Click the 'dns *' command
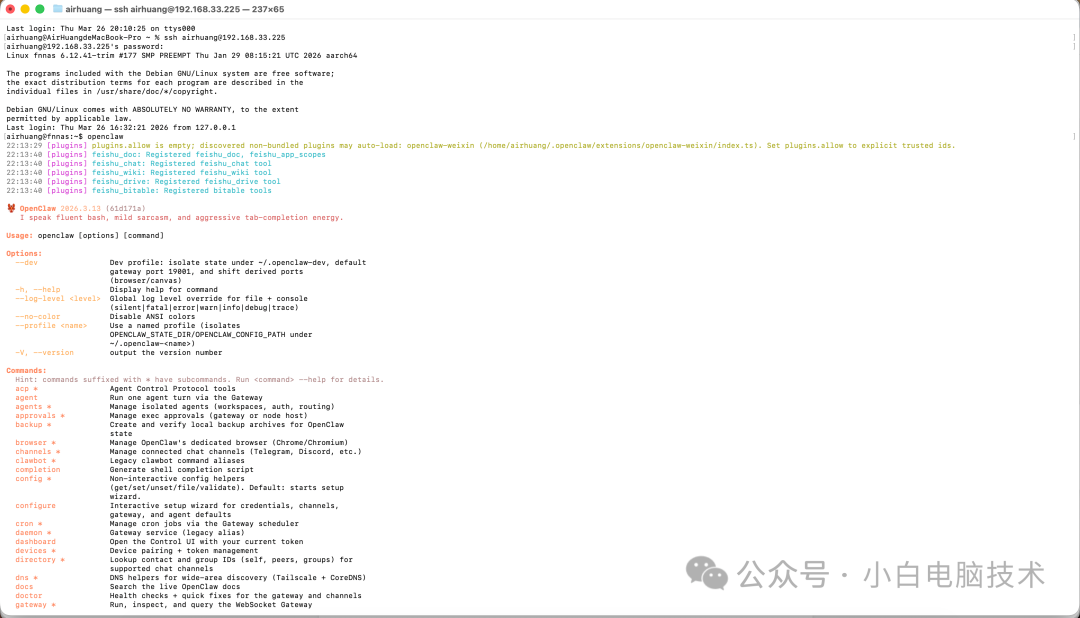Image resolution: width=1080 pixels, height=618 pixels. pos(26,577)
